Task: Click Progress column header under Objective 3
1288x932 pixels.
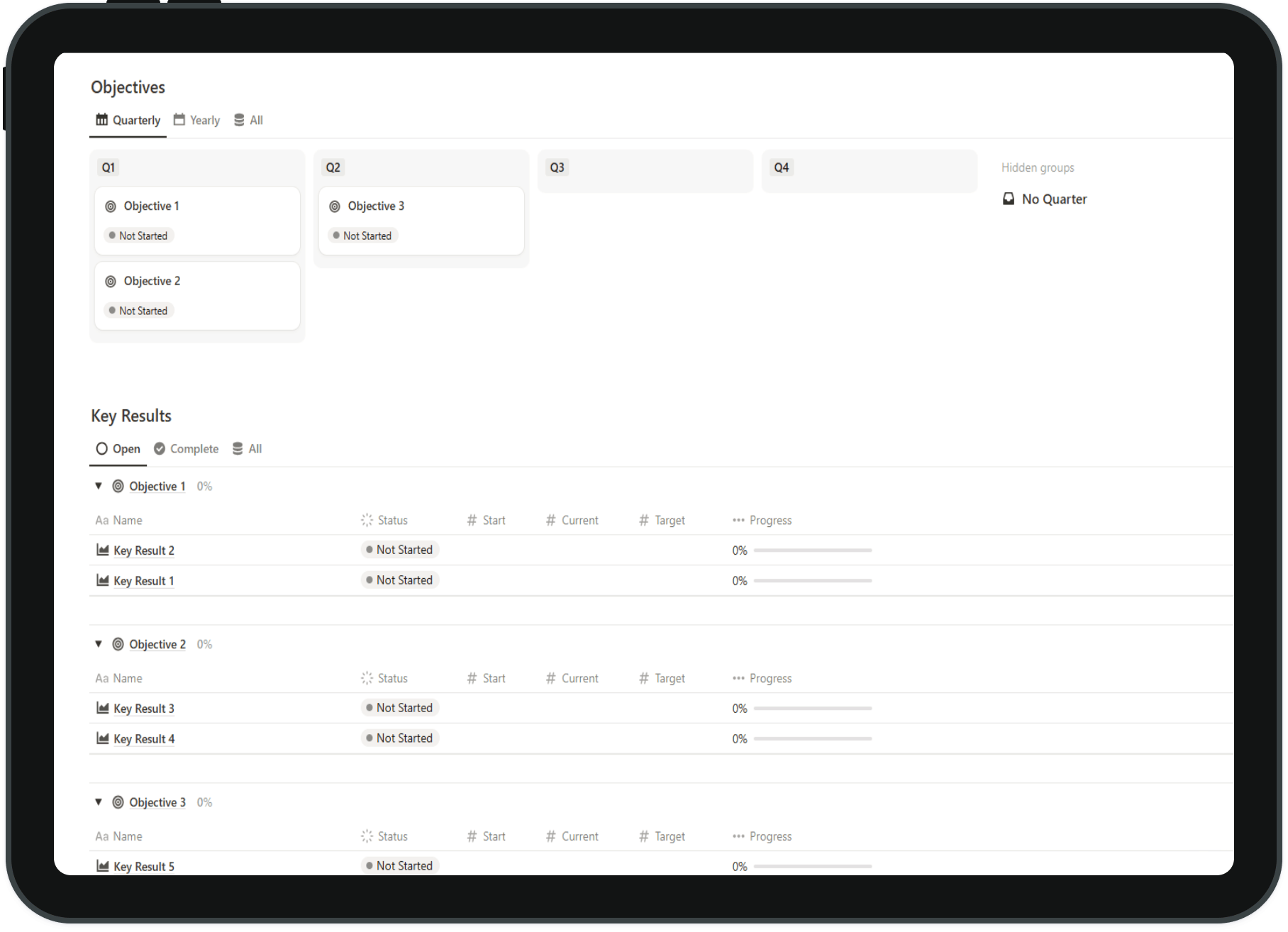Action: coord(762,837)
